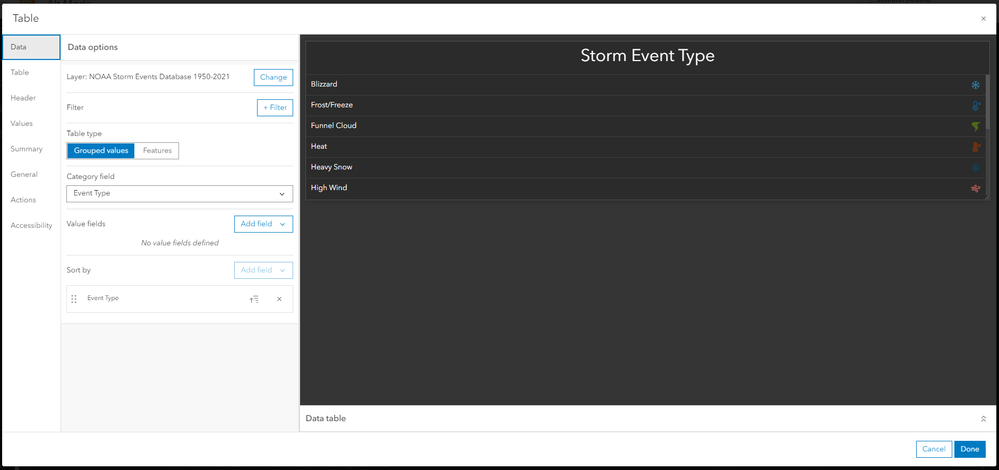The height and width of the screenshot is (470, 999).
Task: Click the green tornado icon in Funnel Cloud row
Action: [x=975, y=126]
